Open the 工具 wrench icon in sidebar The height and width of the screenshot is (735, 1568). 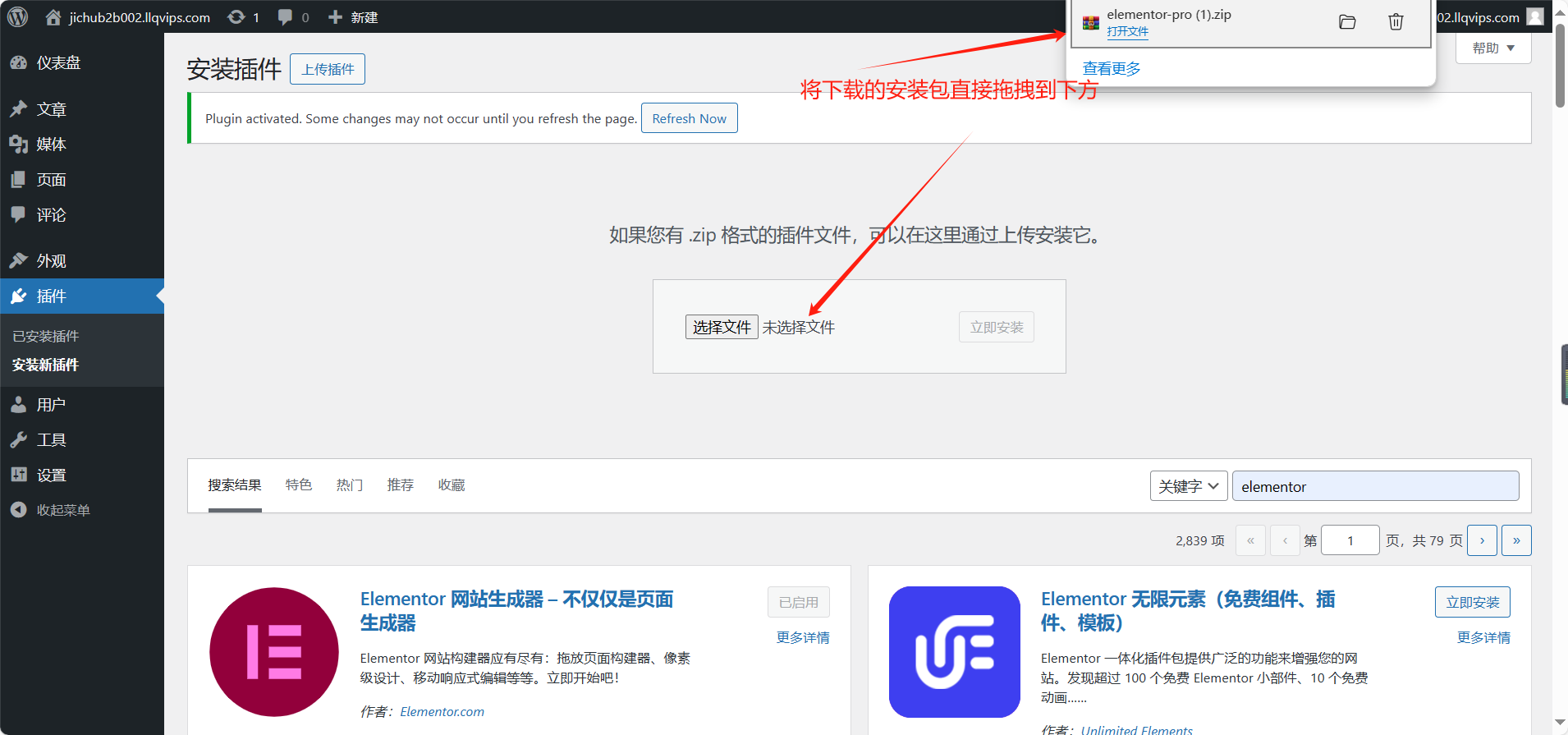coord(18,440)
